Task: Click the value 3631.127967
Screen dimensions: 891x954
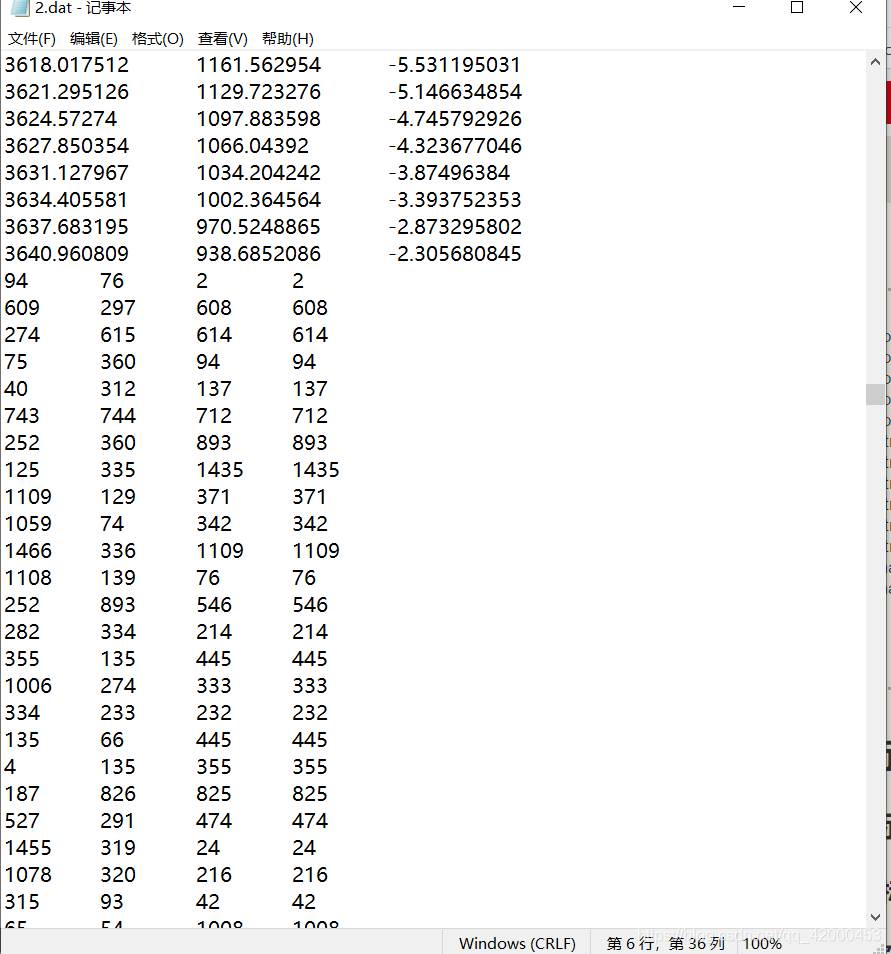Action: pyautogui.click(x=67, y=173)
